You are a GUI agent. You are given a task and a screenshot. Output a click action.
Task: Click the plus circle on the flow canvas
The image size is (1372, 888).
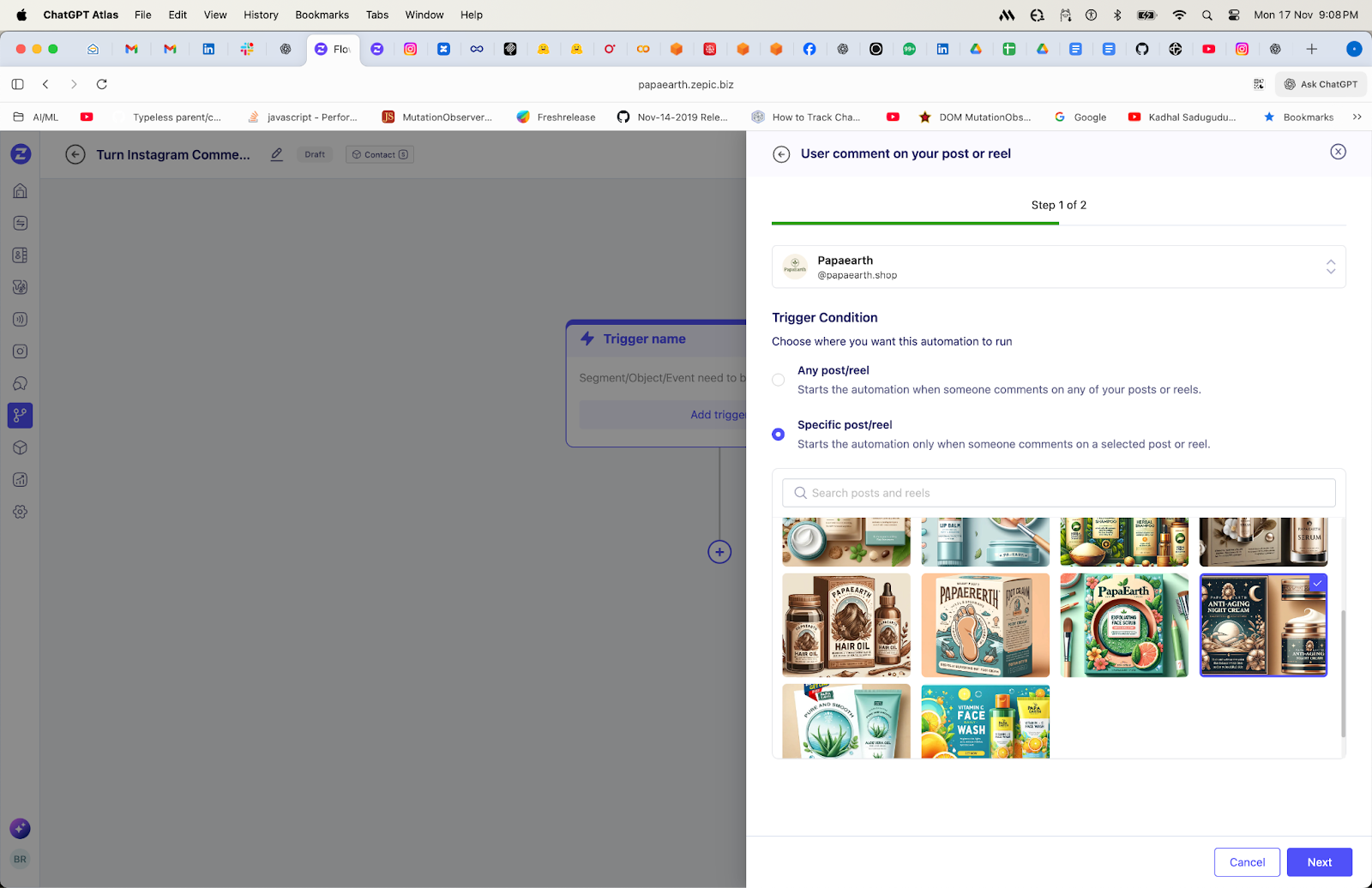click(x=719, y=552)
